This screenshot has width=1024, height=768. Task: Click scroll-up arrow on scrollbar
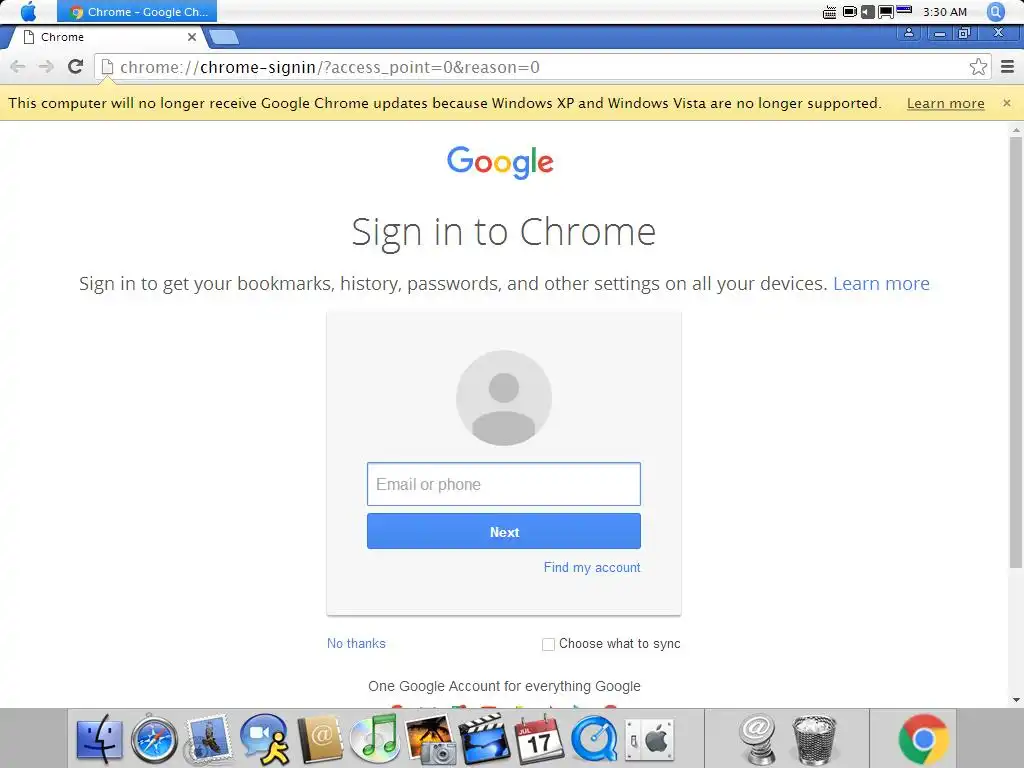1016,130
